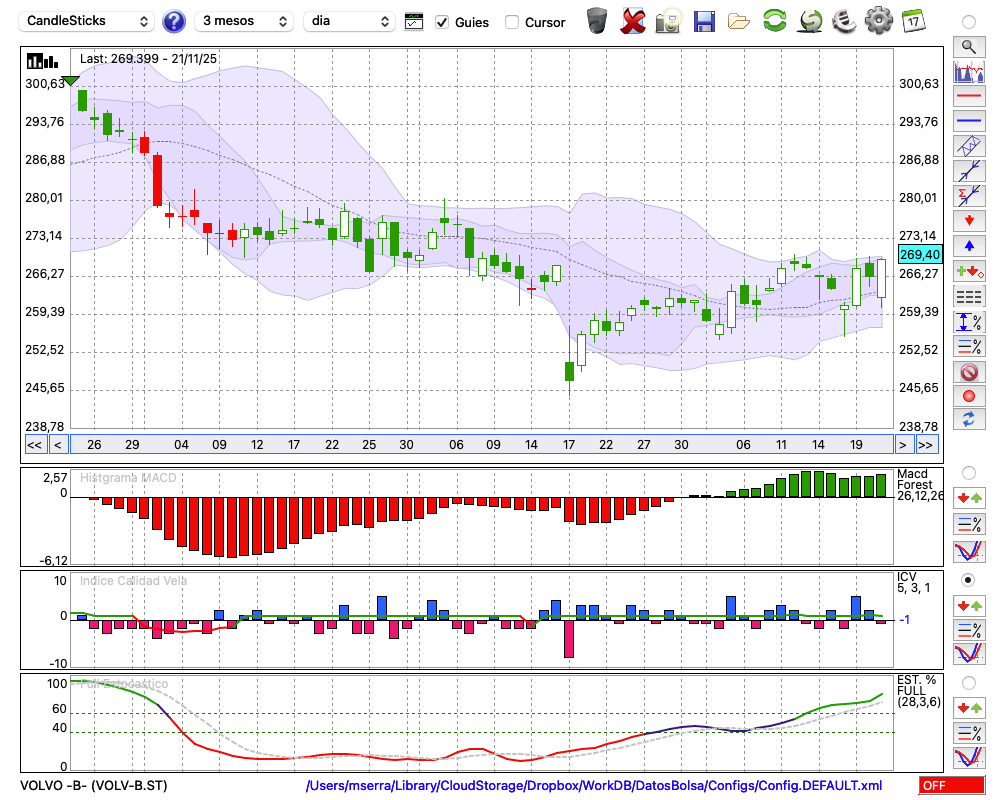Open the 3 mesos period dropdown
The width and height of the screenshot is (1000, 800).
244,21
